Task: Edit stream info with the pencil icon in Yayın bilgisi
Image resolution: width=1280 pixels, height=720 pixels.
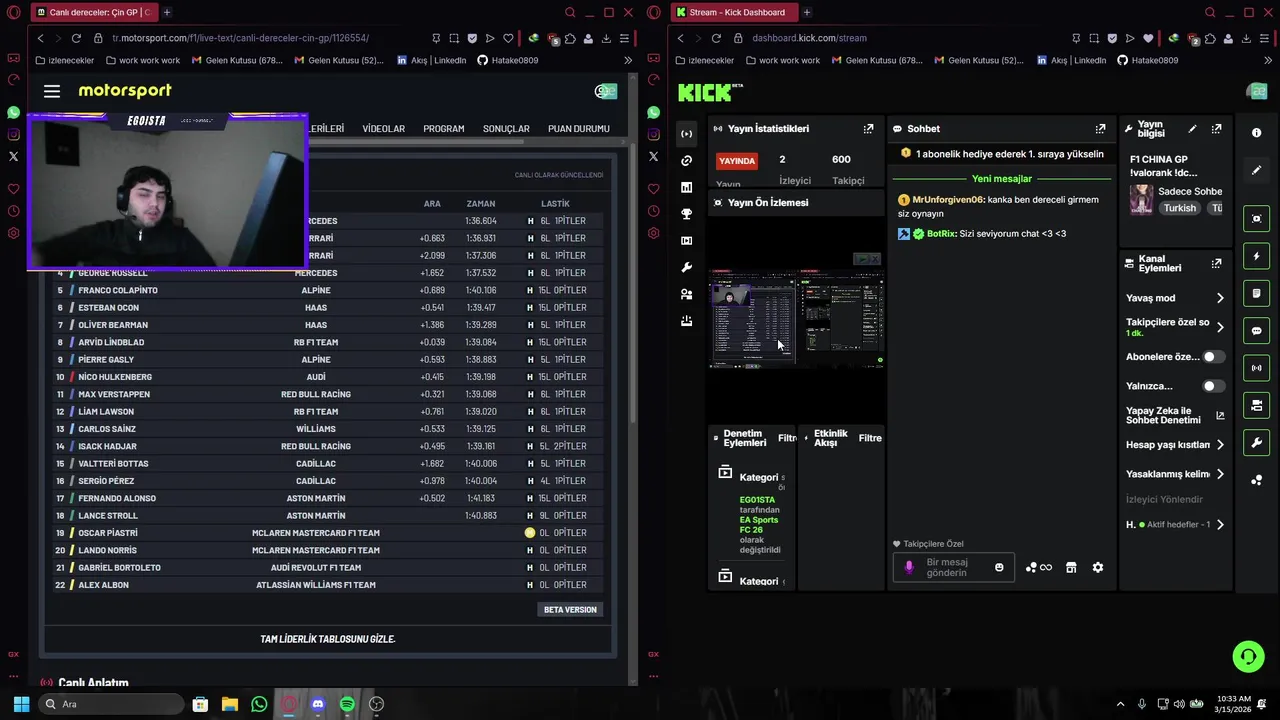Action: click(1192, 129)
